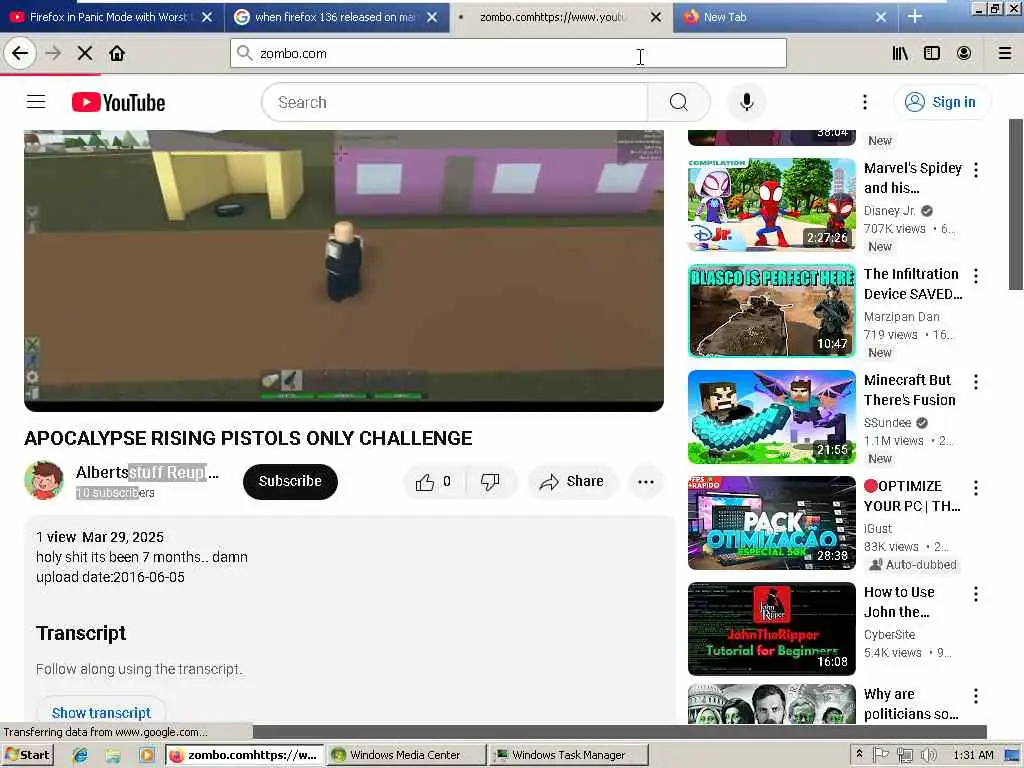The height and width of the screenshot is (768, 1024).
Task: Open Marvel's Spidey video title
Action: coord(913,178)
